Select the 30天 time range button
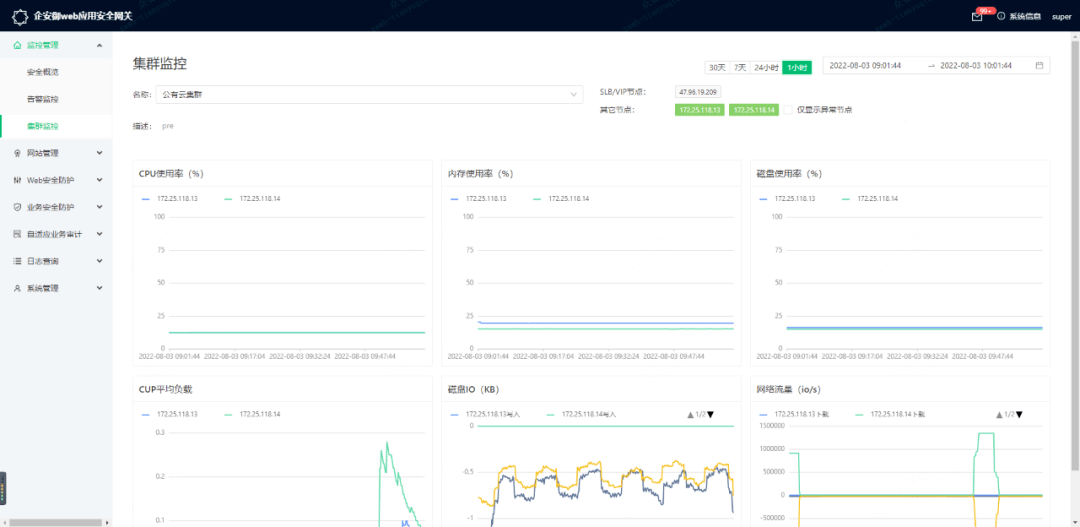 [x=716, y=67]
